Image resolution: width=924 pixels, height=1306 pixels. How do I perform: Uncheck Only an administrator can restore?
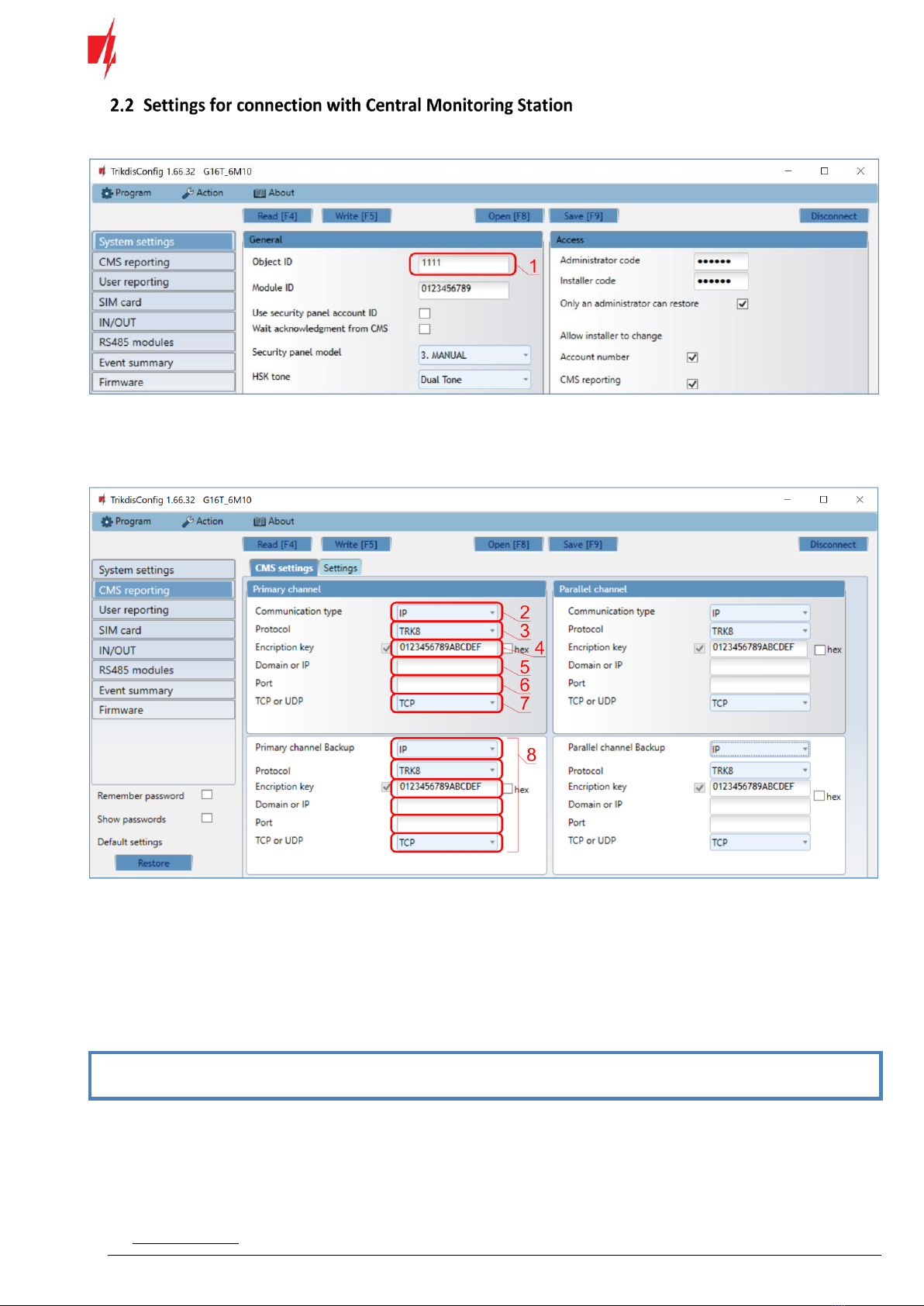coord(743,304)
